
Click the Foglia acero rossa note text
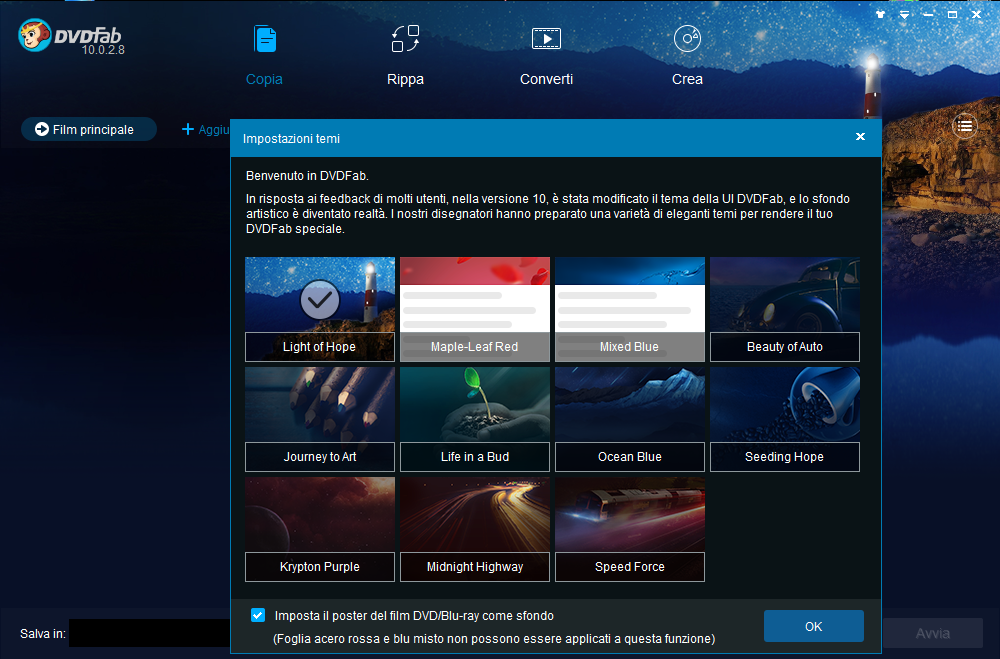[494, 639]
